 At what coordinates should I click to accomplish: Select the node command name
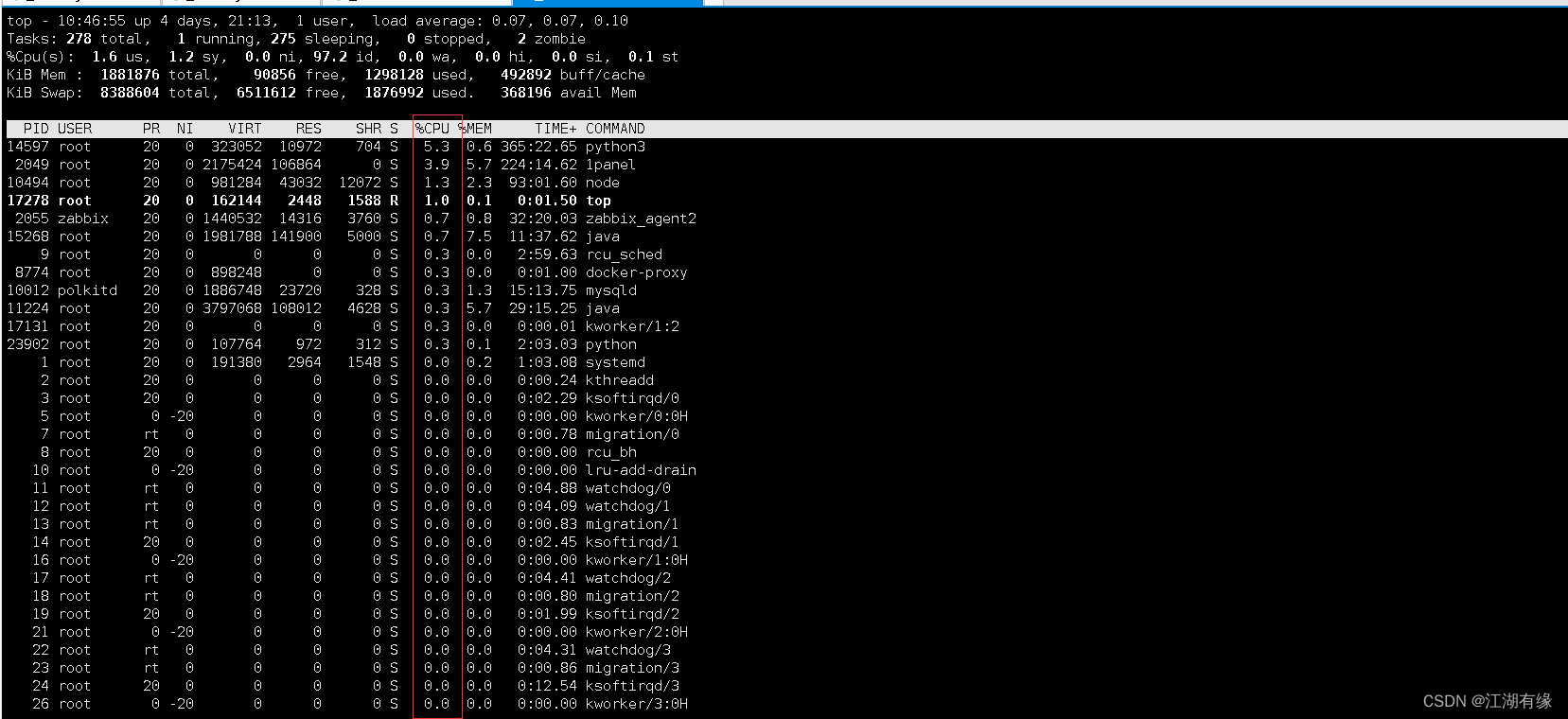tap(603, 183)
